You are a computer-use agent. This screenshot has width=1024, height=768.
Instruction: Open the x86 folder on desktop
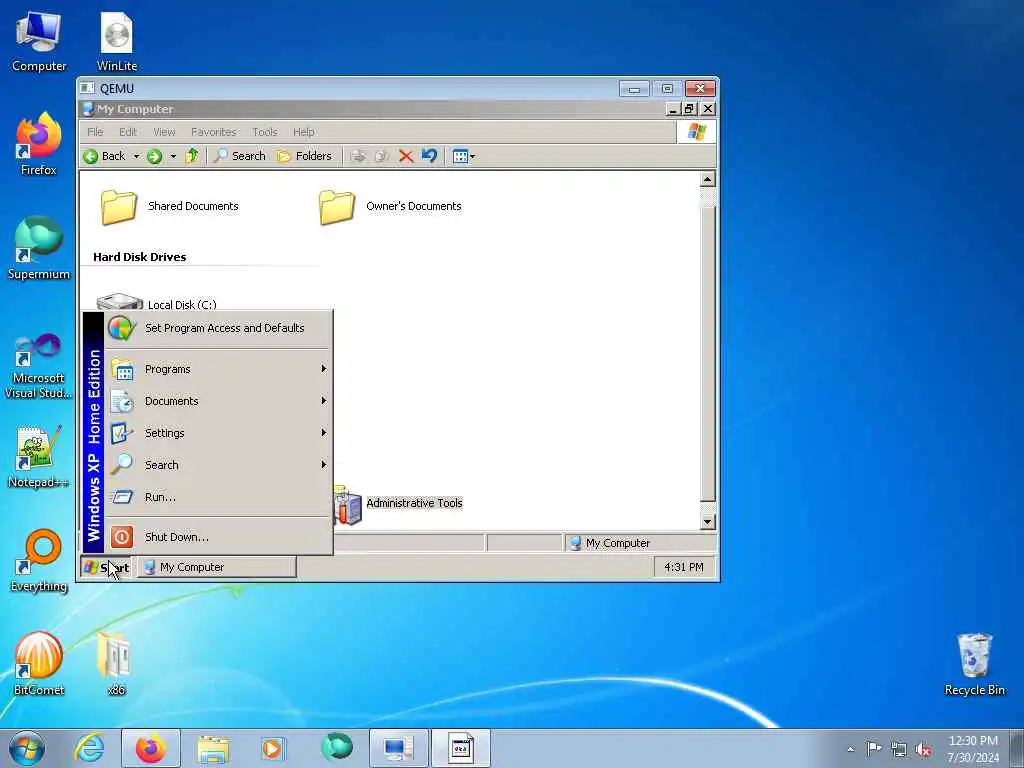coord(116,664)
